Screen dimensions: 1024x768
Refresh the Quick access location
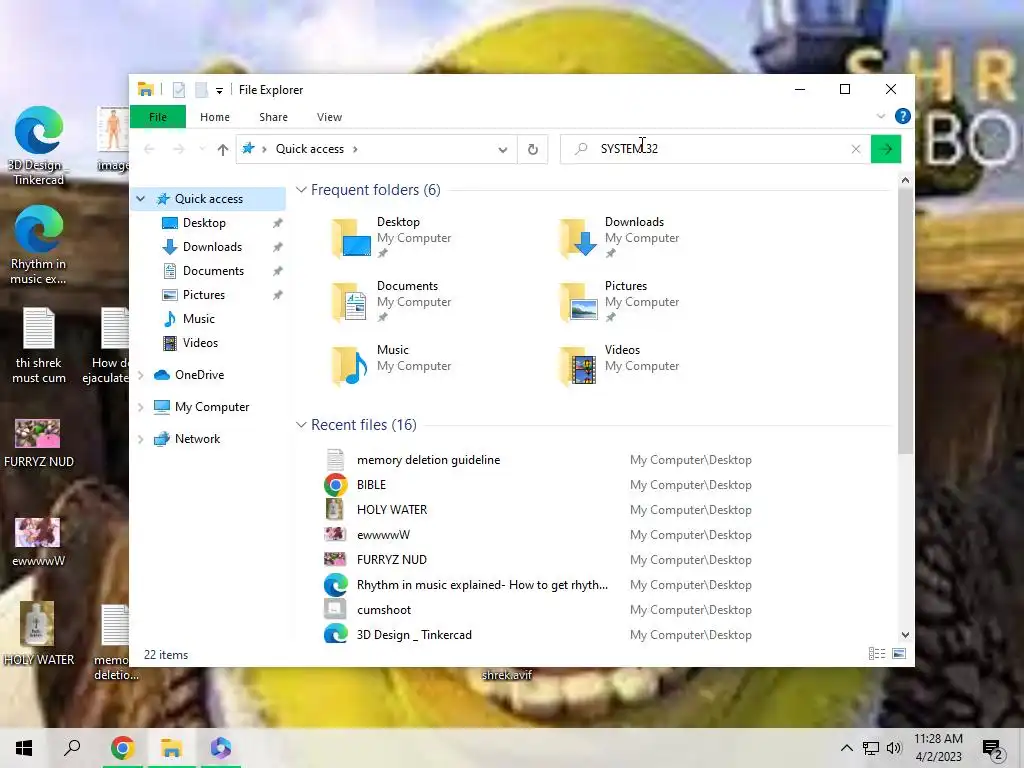(x=533, y=149)
